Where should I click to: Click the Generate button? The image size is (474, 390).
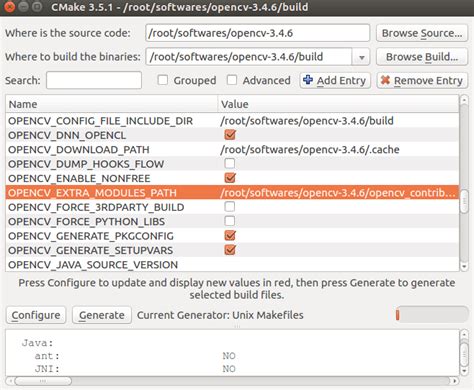[x=102, y=315]
